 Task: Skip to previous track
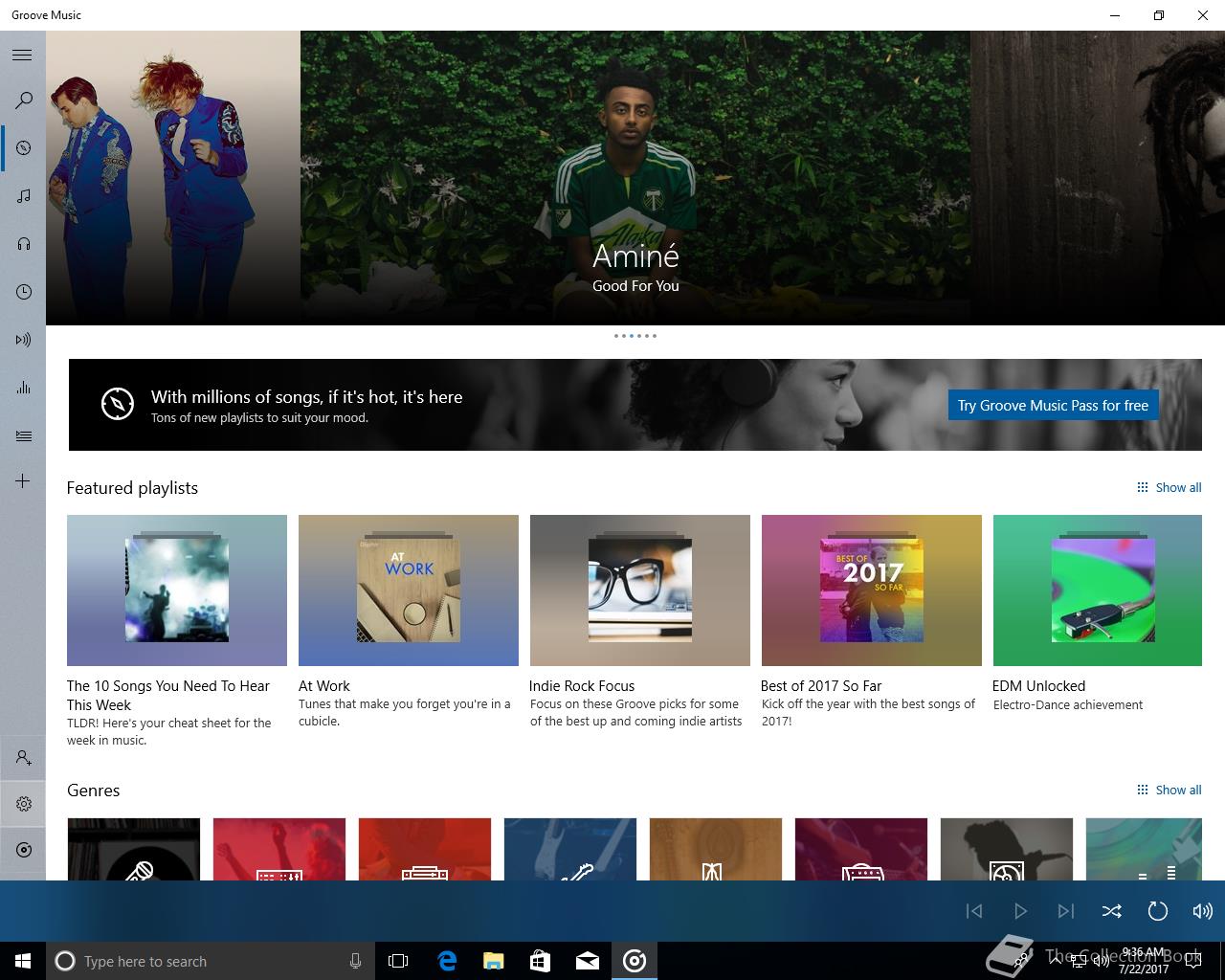coord(974,911)
